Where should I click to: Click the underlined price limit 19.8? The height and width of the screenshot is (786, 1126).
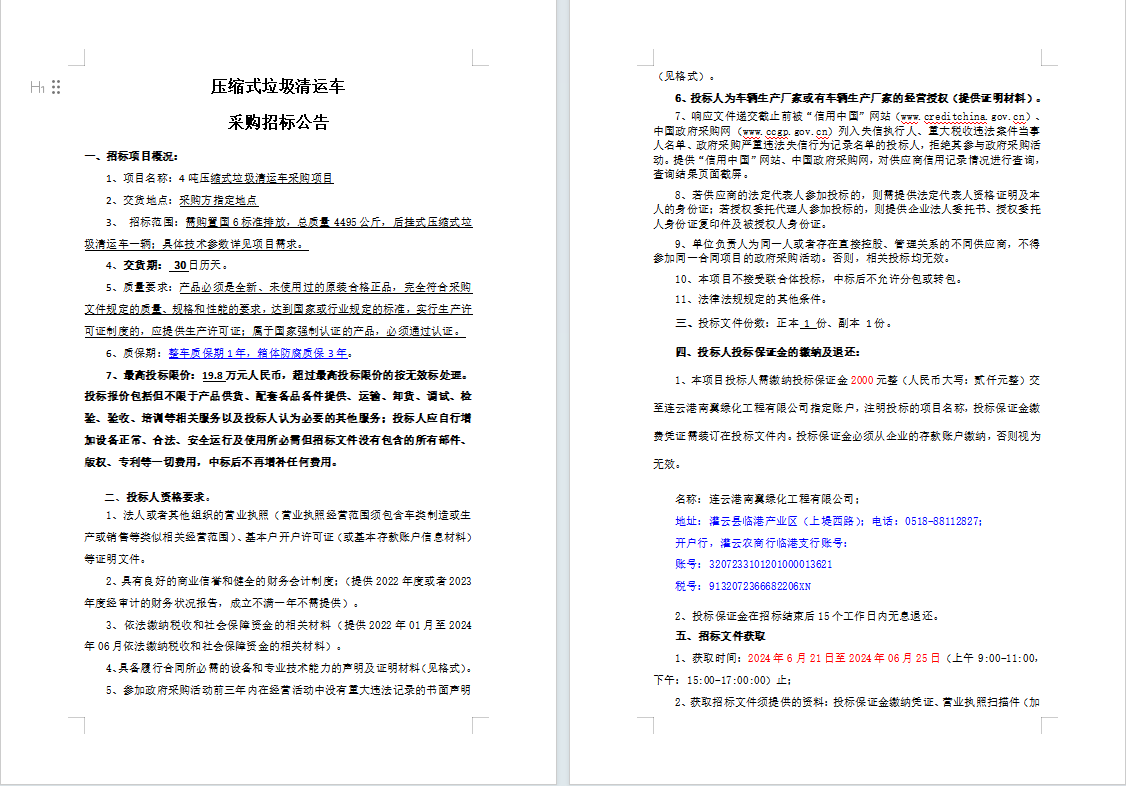point(212,375)
